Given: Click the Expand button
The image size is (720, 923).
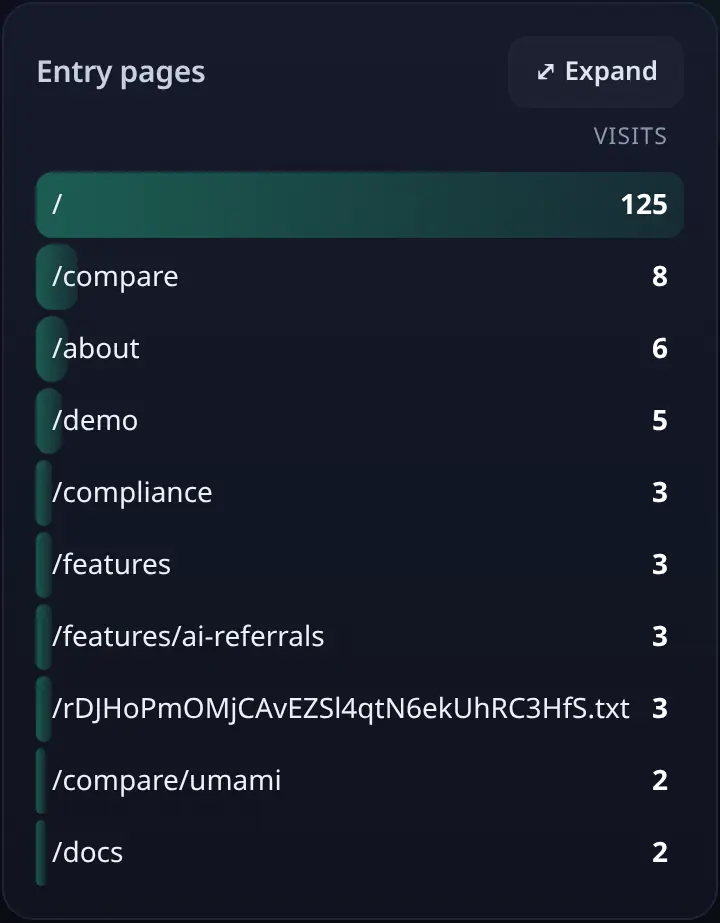Looking at the screenshot, I should coord(596,72).
